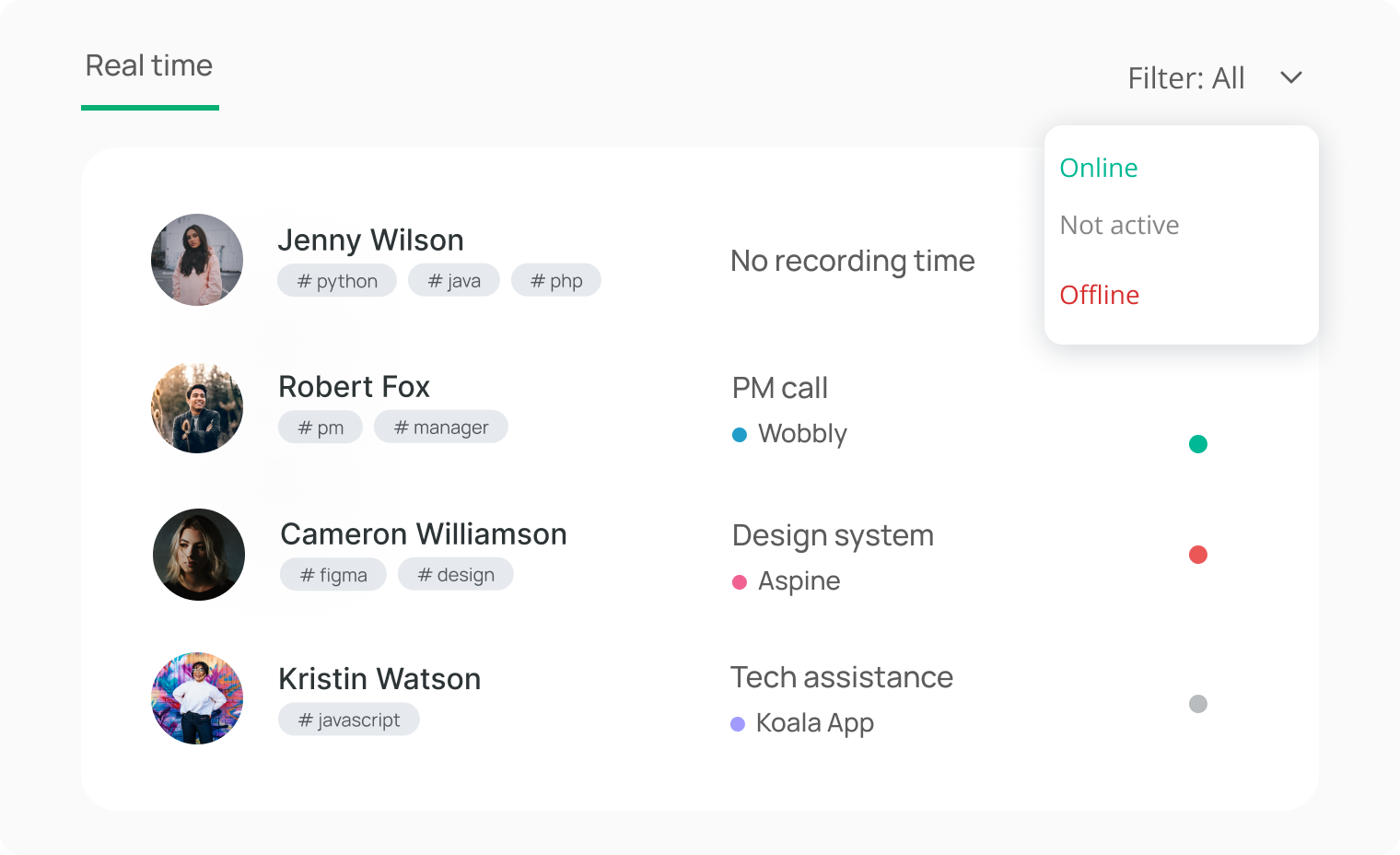Image resolution: width=1400 pixels, height=855 pixels.
Task: Click Cameron Williamson's avatar
Action: click(x=198, y=555)
